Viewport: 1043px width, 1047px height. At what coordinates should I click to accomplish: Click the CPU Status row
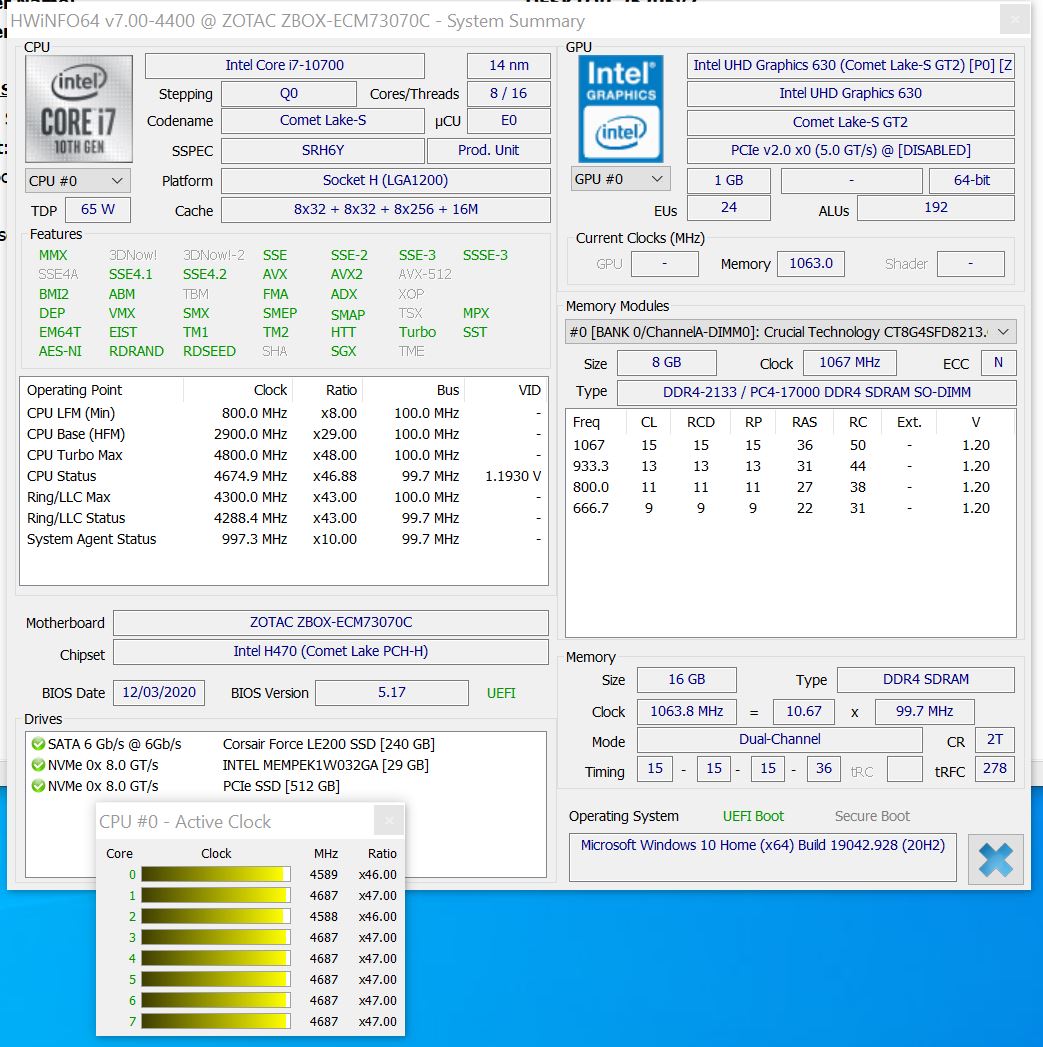point(284,476)
